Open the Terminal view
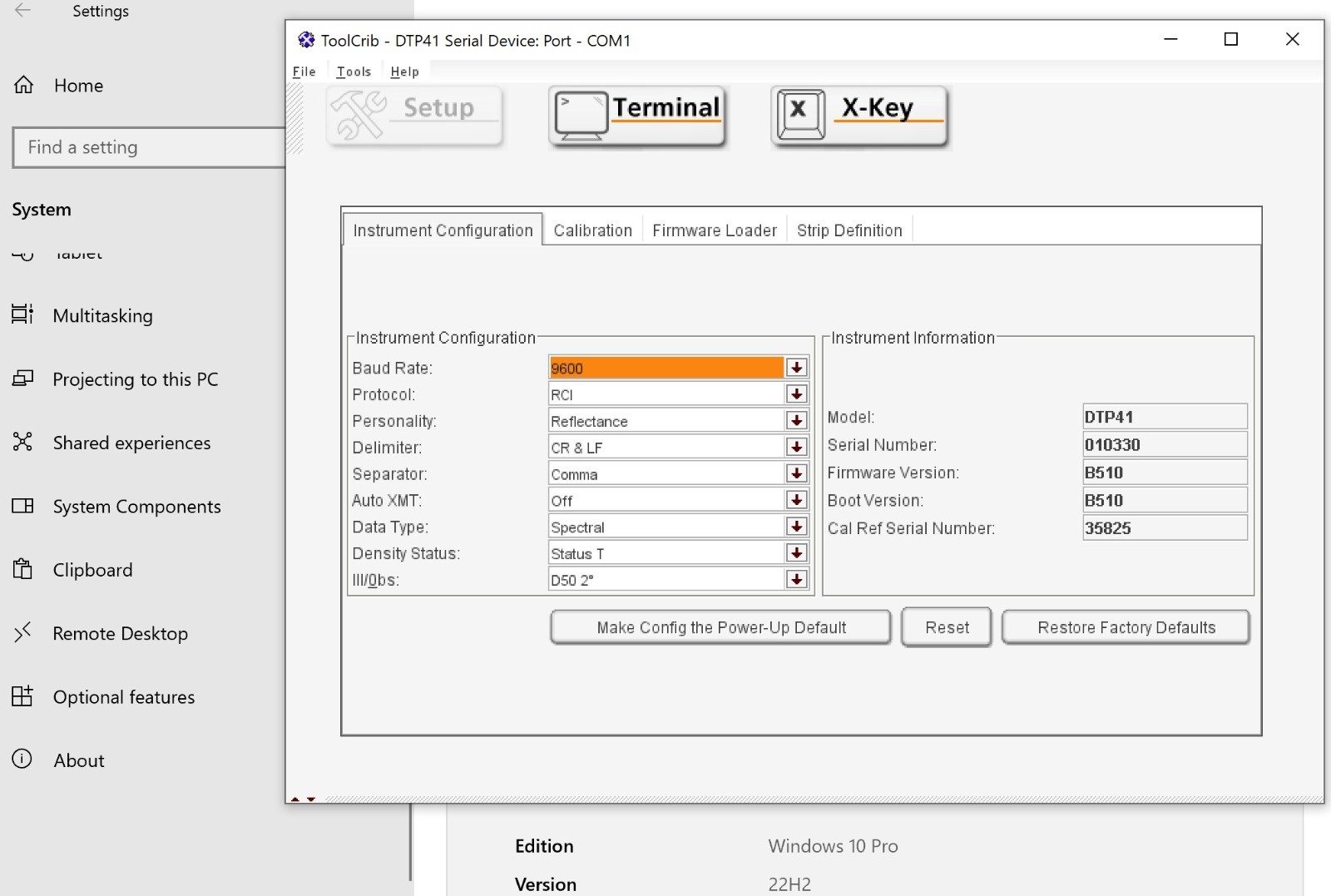The width and height of the screenshot is (1331, 896). click(637, 116)
